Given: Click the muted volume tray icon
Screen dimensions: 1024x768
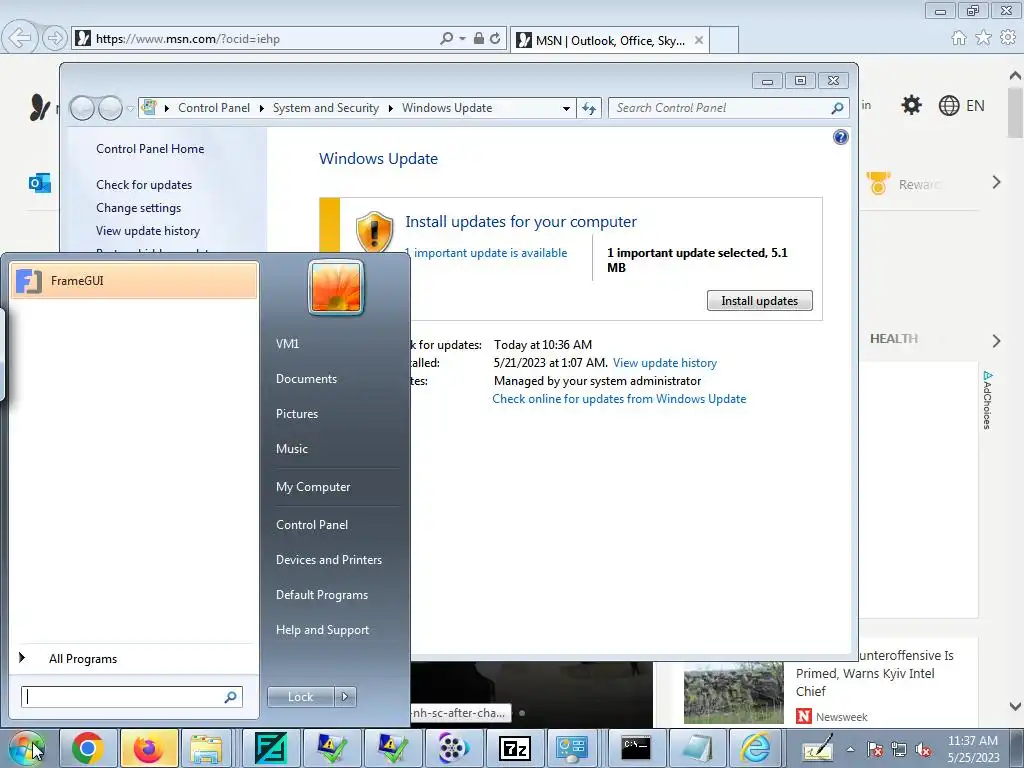Looking at the screenshot, I should point(923,750).
